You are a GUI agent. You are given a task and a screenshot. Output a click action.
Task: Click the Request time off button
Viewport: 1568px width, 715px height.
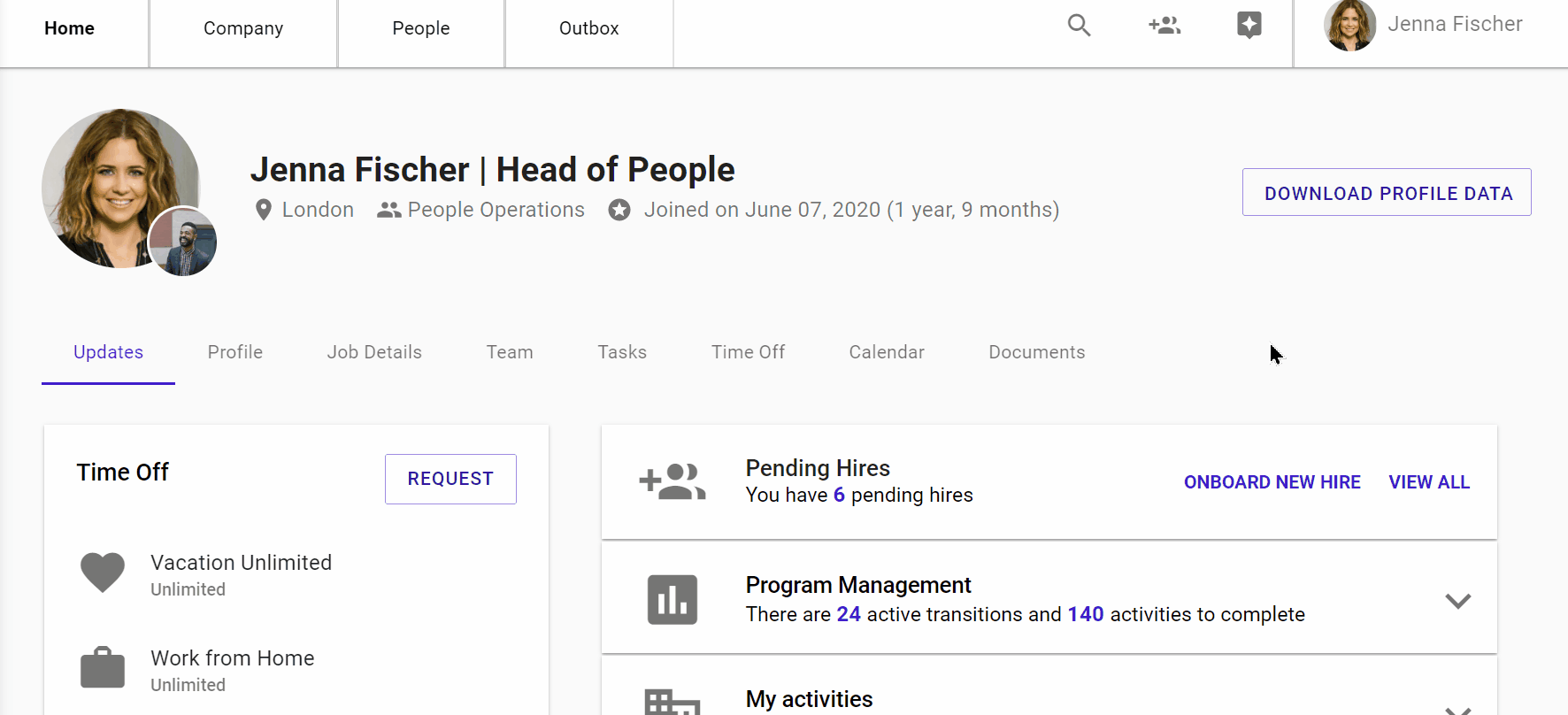pyautogui.click(x=450, y=479)
